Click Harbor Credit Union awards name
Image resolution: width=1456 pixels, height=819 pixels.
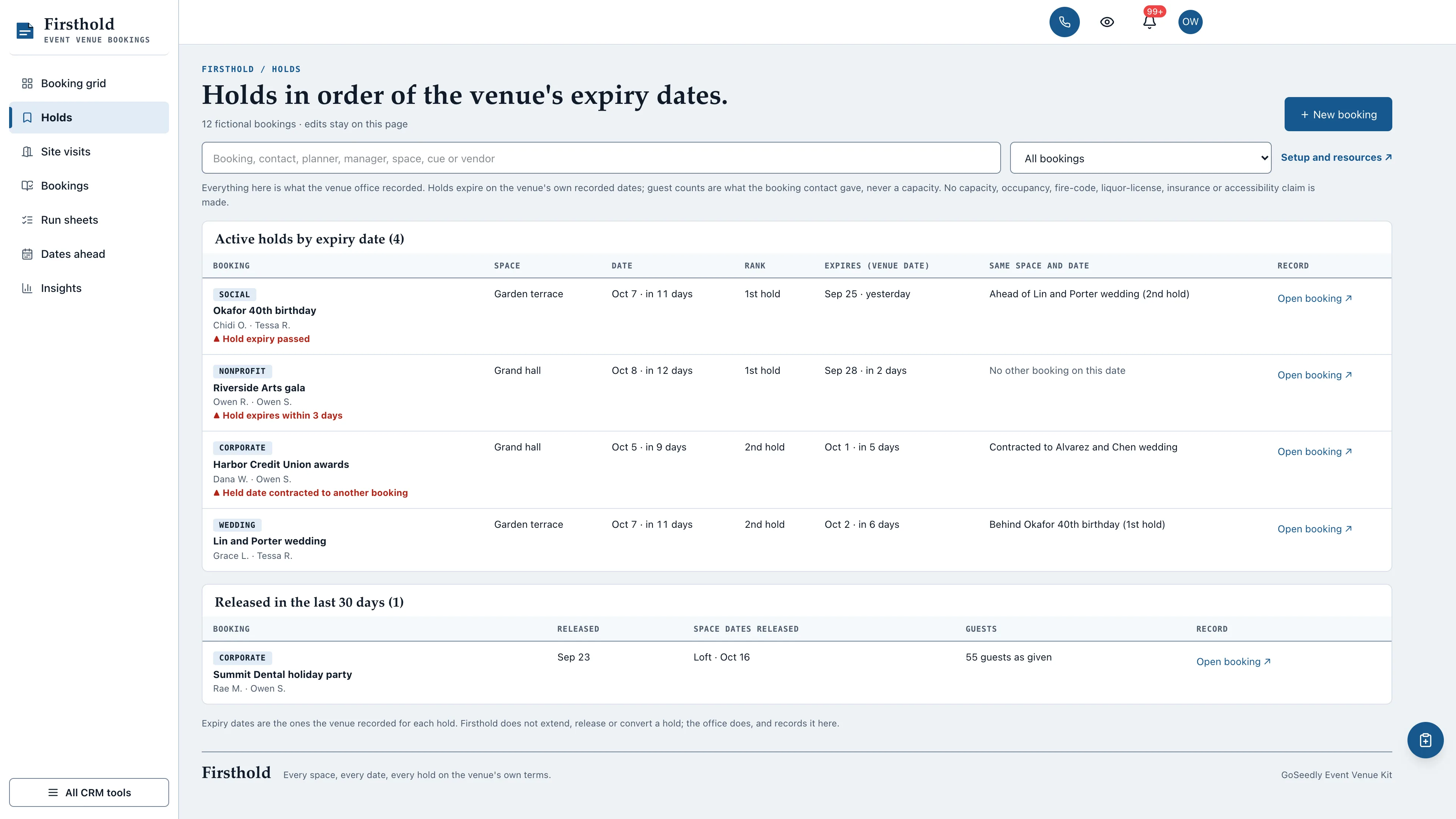(281, 464)
